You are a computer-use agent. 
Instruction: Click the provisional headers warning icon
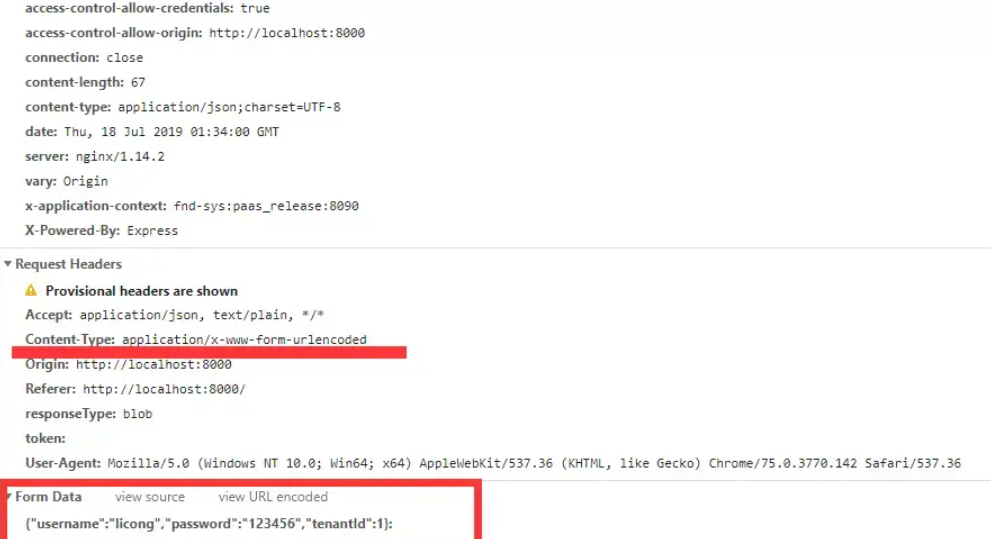point(31,291)
